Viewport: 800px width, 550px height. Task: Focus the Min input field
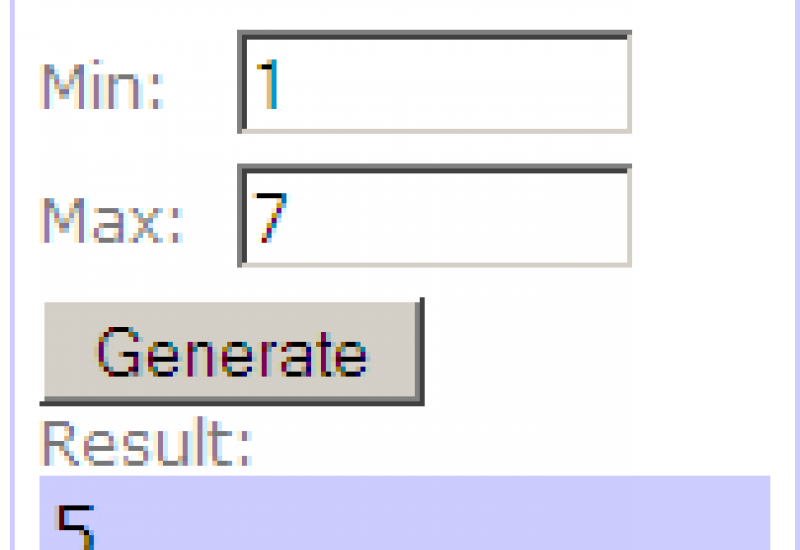coord(434,83)
